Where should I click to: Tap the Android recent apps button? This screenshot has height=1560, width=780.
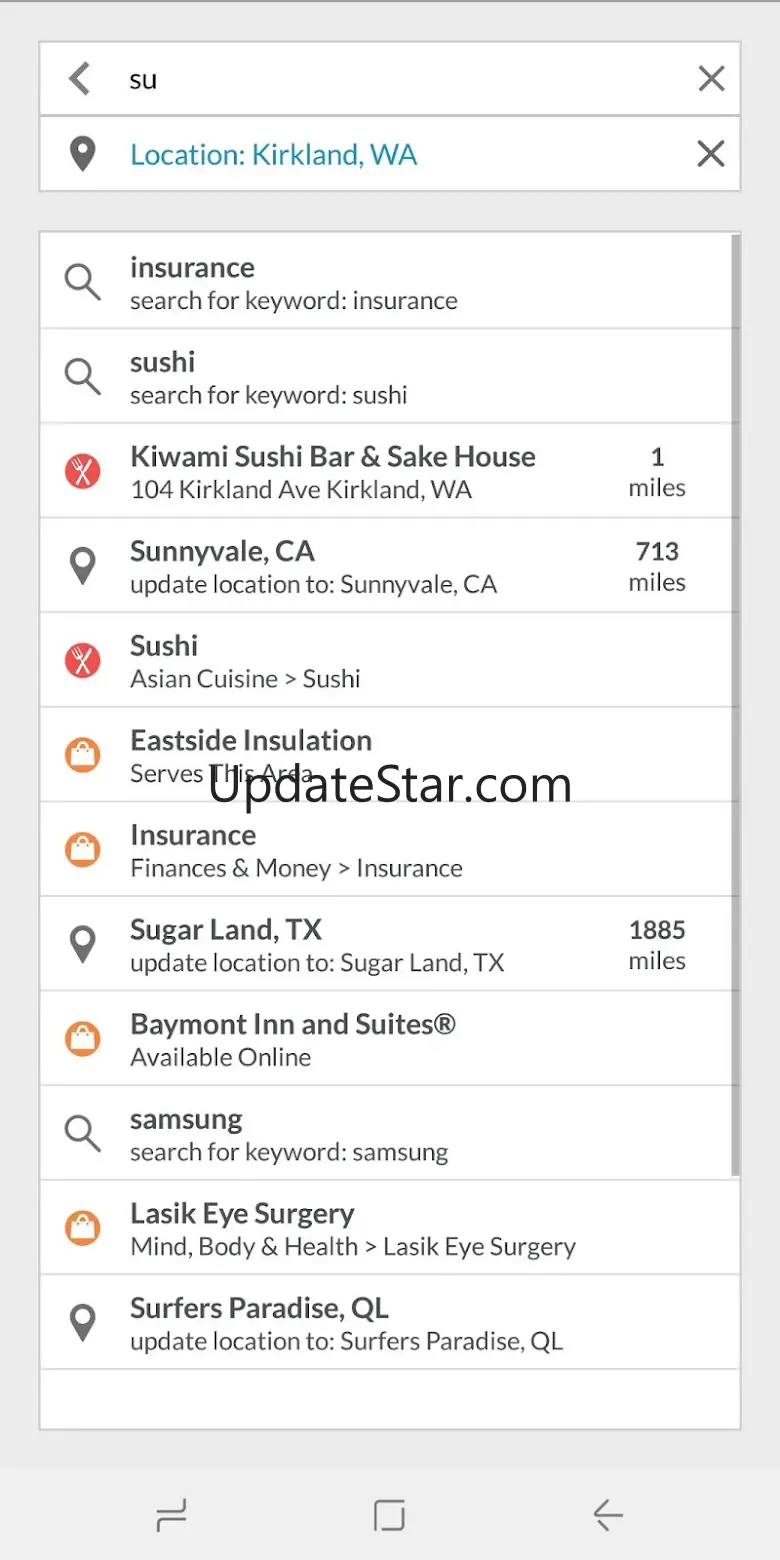pos(172,1516)
